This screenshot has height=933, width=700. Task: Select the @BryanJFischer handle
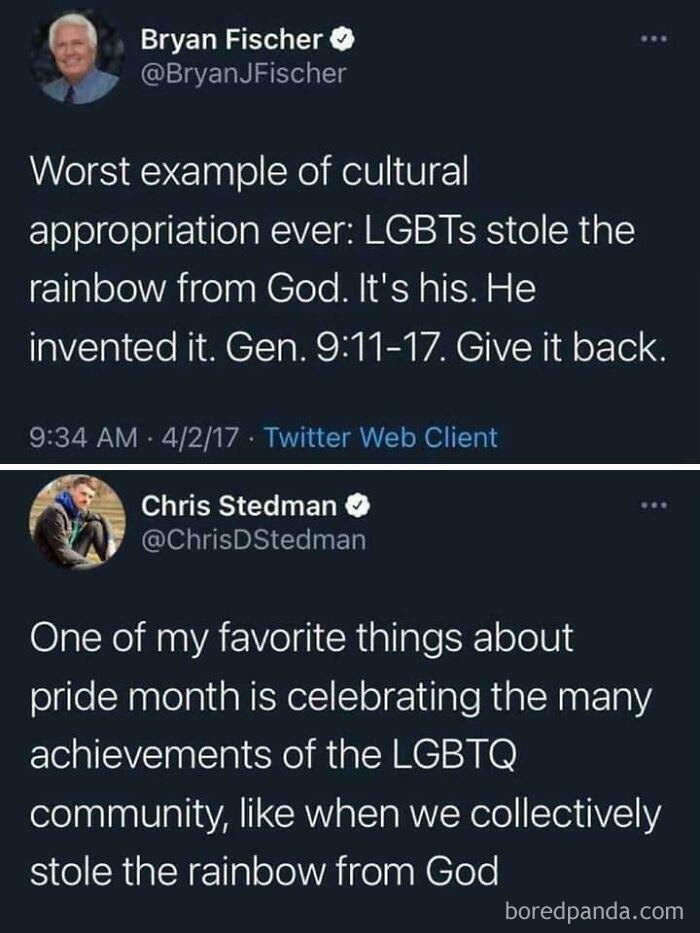[245, 73]
